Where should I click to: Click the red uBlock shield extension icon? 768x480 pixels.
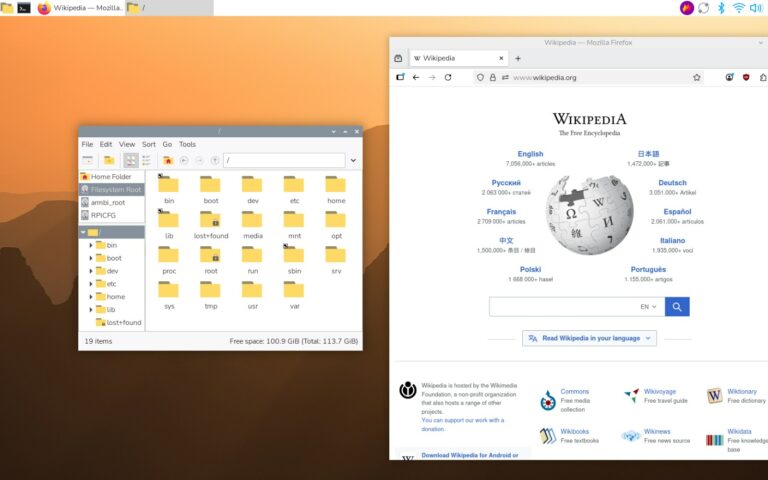[746, 77]
